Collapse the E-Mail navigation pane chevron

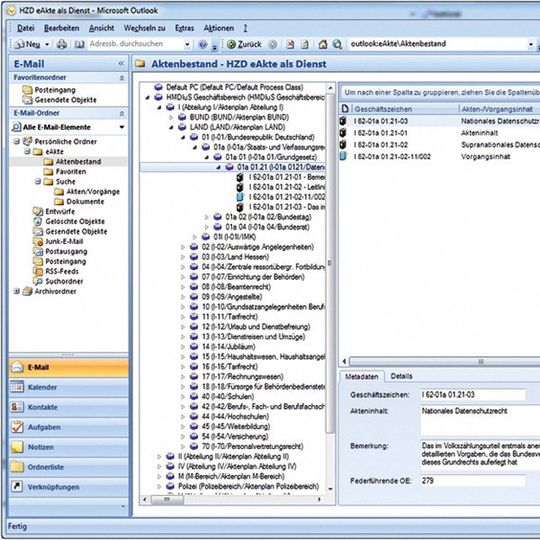pyautogui.click(x=121, y=64)
